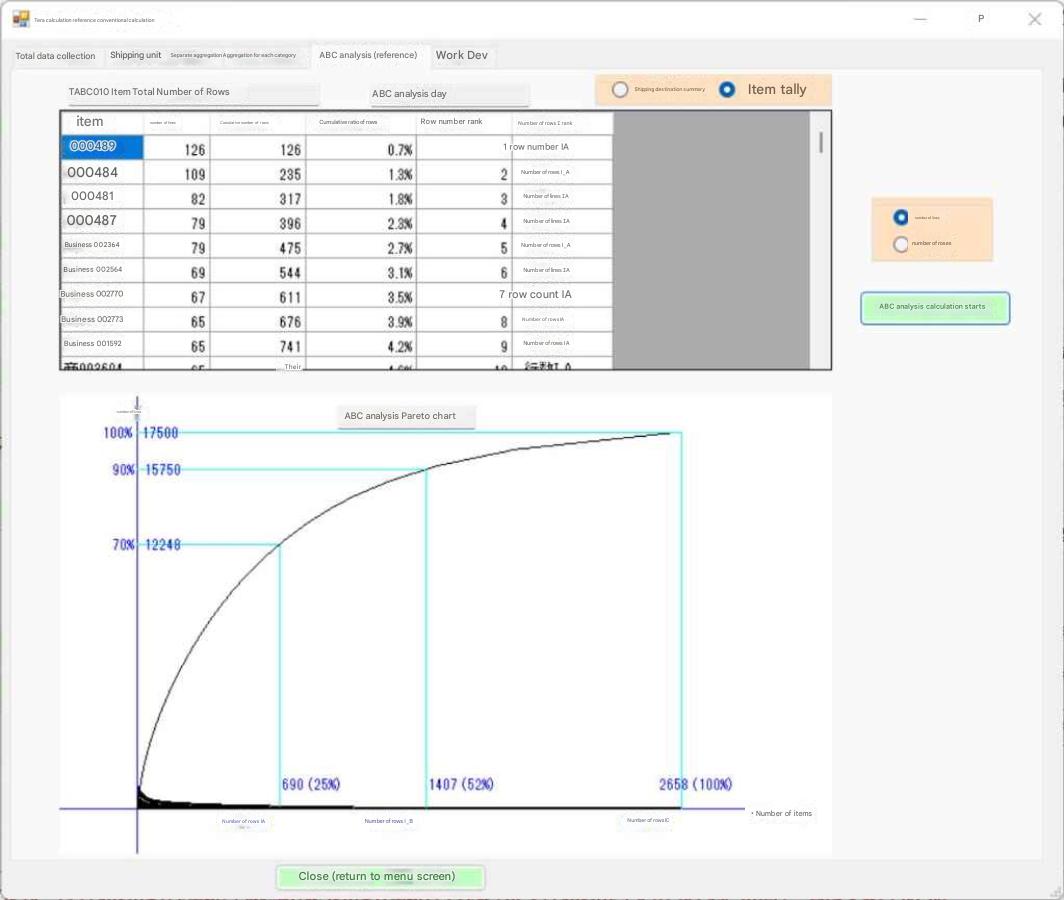Click the application icon in title bar
1064x900 pixels.
(x=21, y=18)
